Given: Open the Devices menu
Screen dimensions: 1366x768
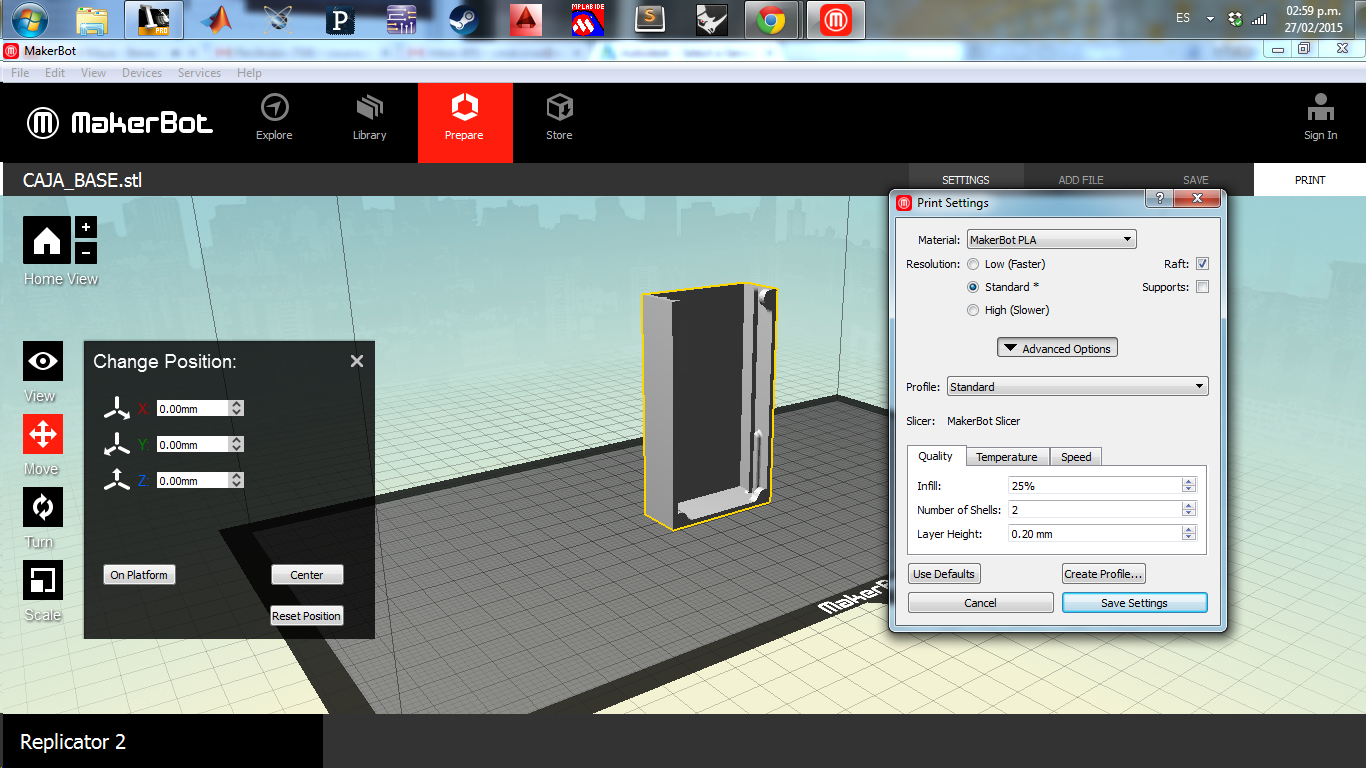Looking at the screenshot, I should click(x=142, y=73).
